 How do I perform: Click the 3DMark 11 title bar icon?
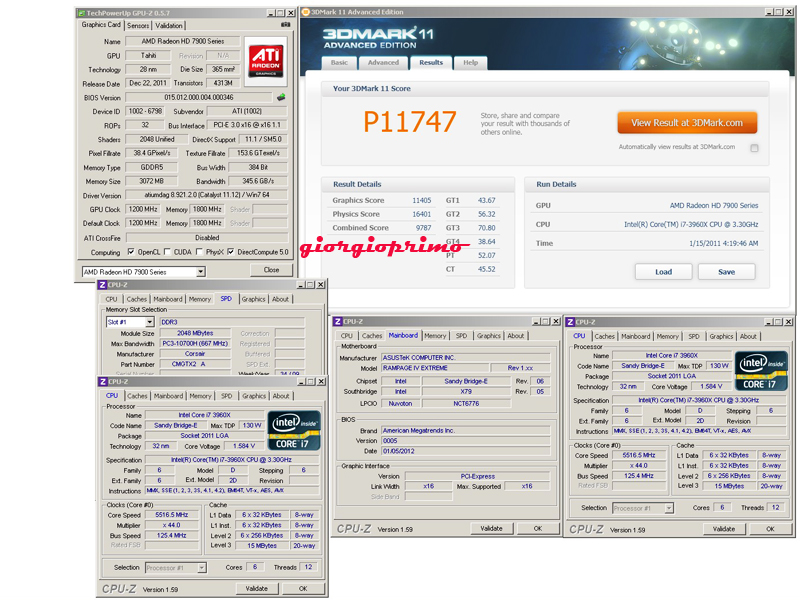pyautogui.click(x=306, y=12)
